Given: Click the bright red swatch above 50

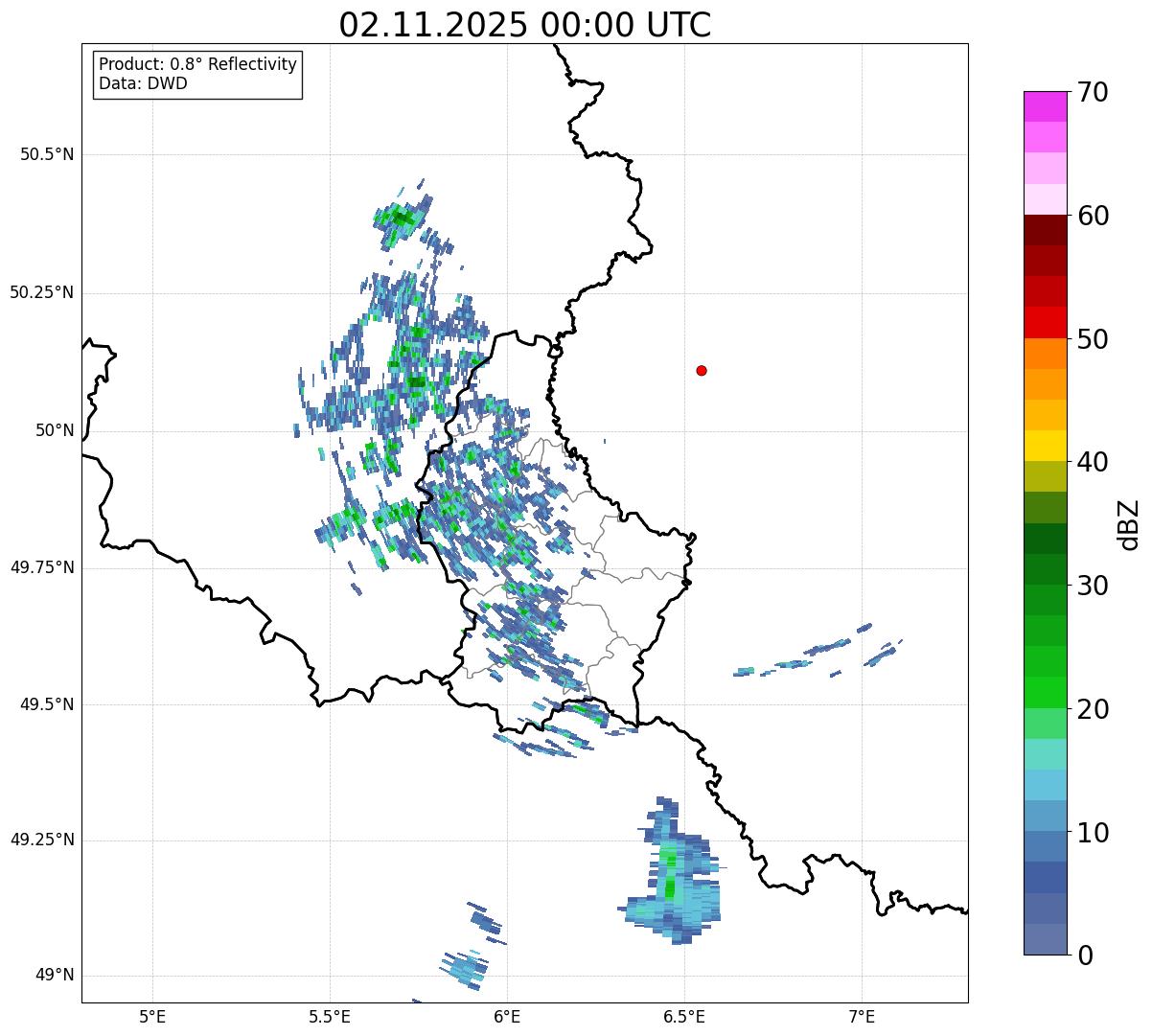Looking at the screenshot, I should click(1045, 322).
